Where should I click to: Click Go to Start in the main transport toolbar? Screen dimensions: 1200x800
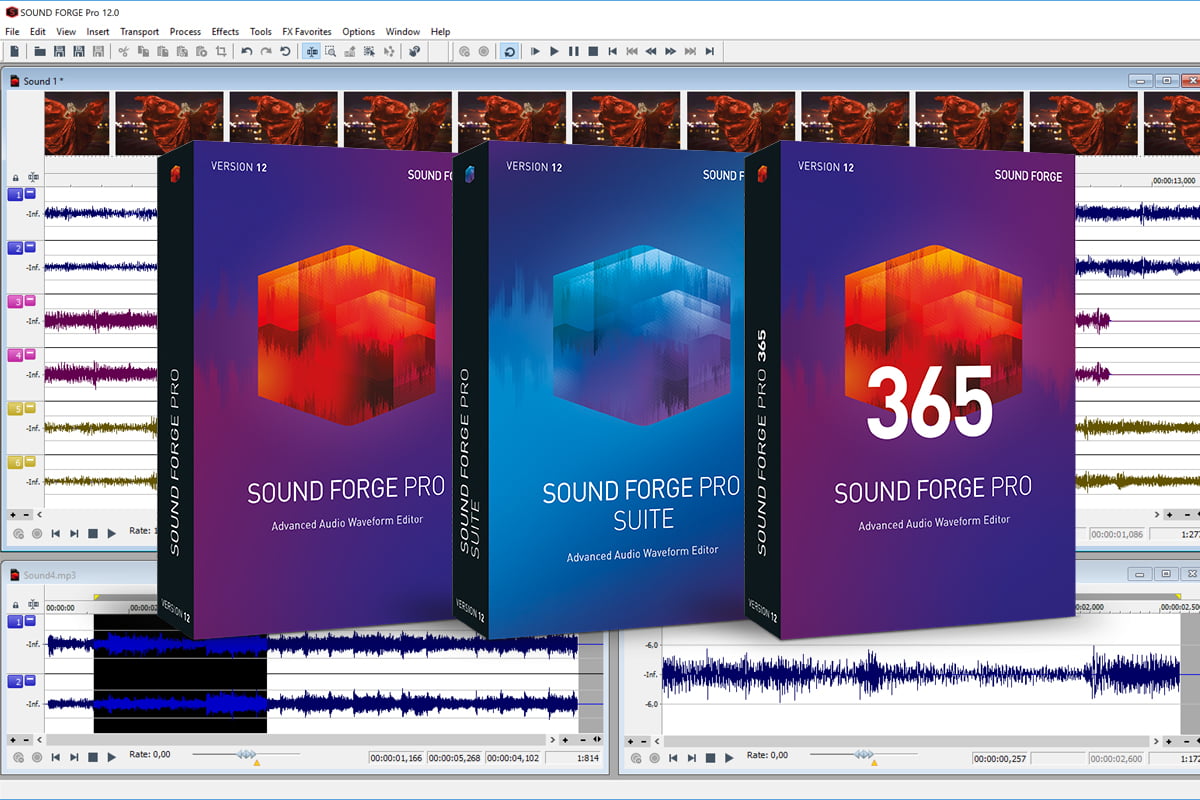(612, 51)
